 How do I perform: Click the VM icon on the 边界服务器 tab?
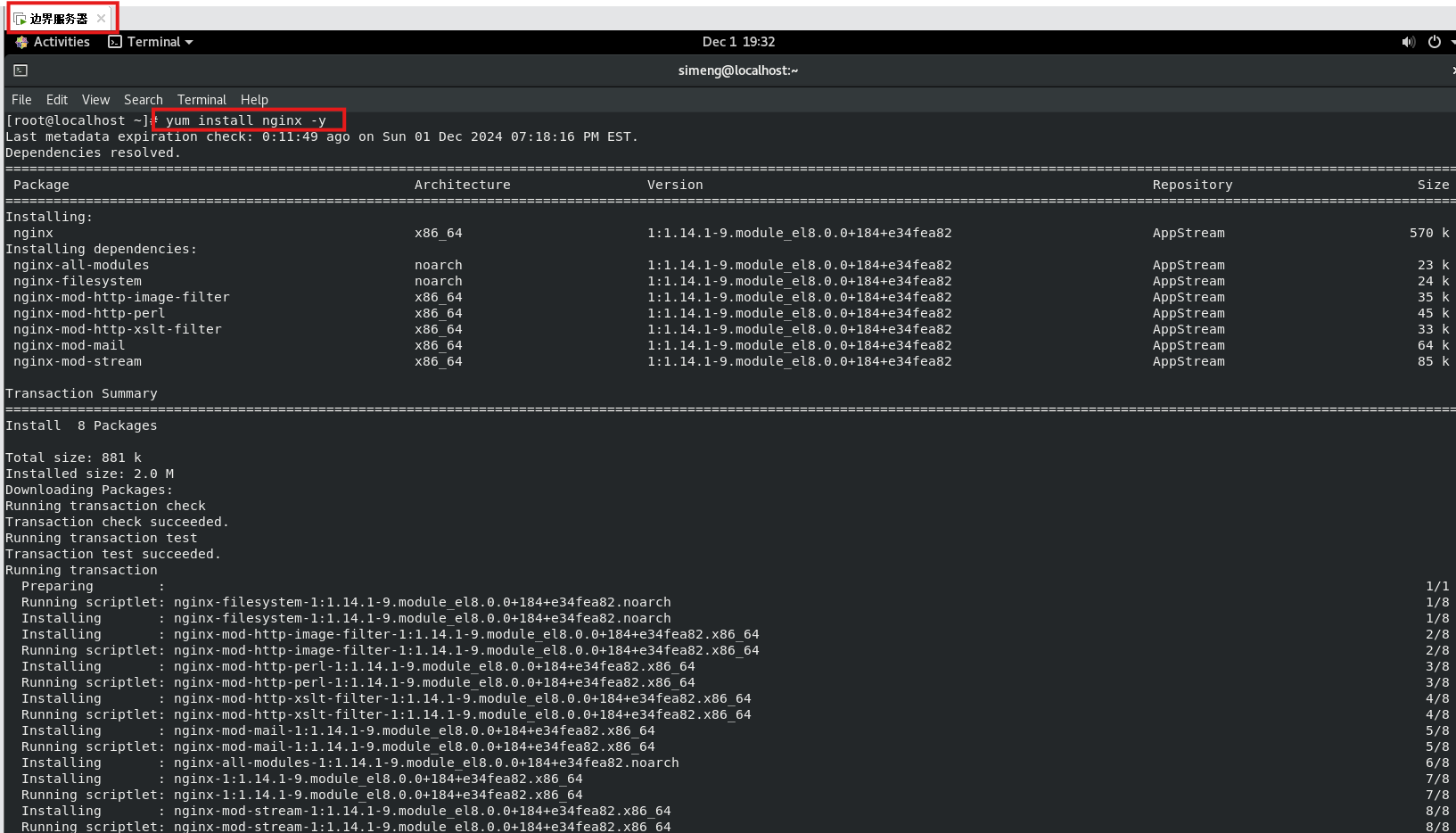click(x=20, y=19)
